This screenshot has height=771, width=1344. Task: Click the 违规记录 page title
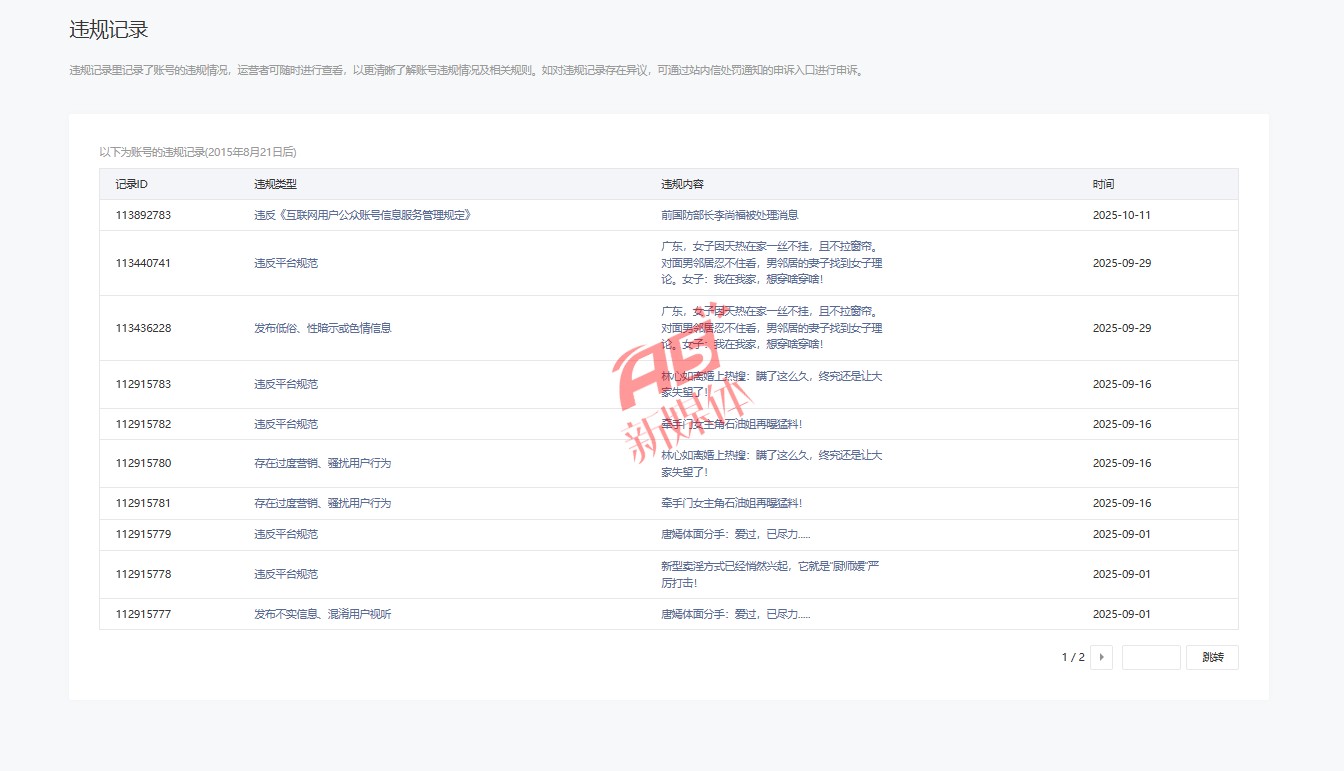109,30
